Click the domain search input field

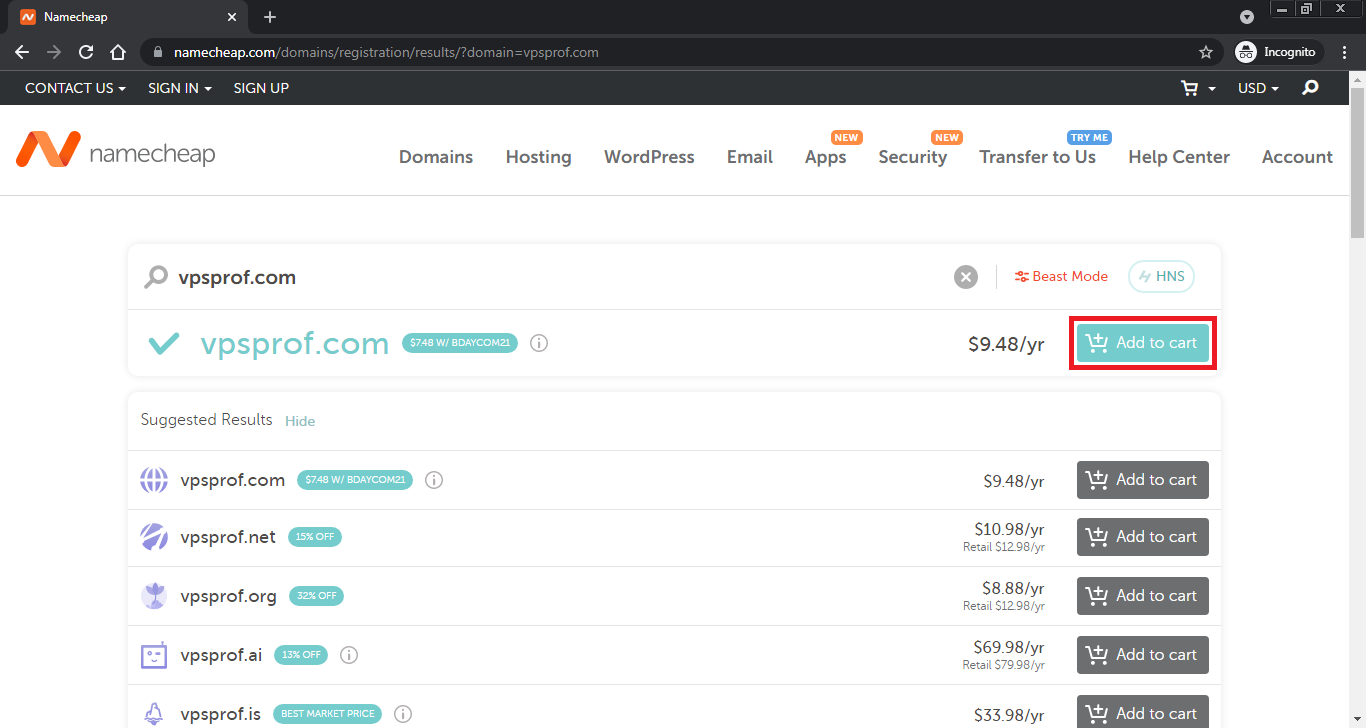560,277
